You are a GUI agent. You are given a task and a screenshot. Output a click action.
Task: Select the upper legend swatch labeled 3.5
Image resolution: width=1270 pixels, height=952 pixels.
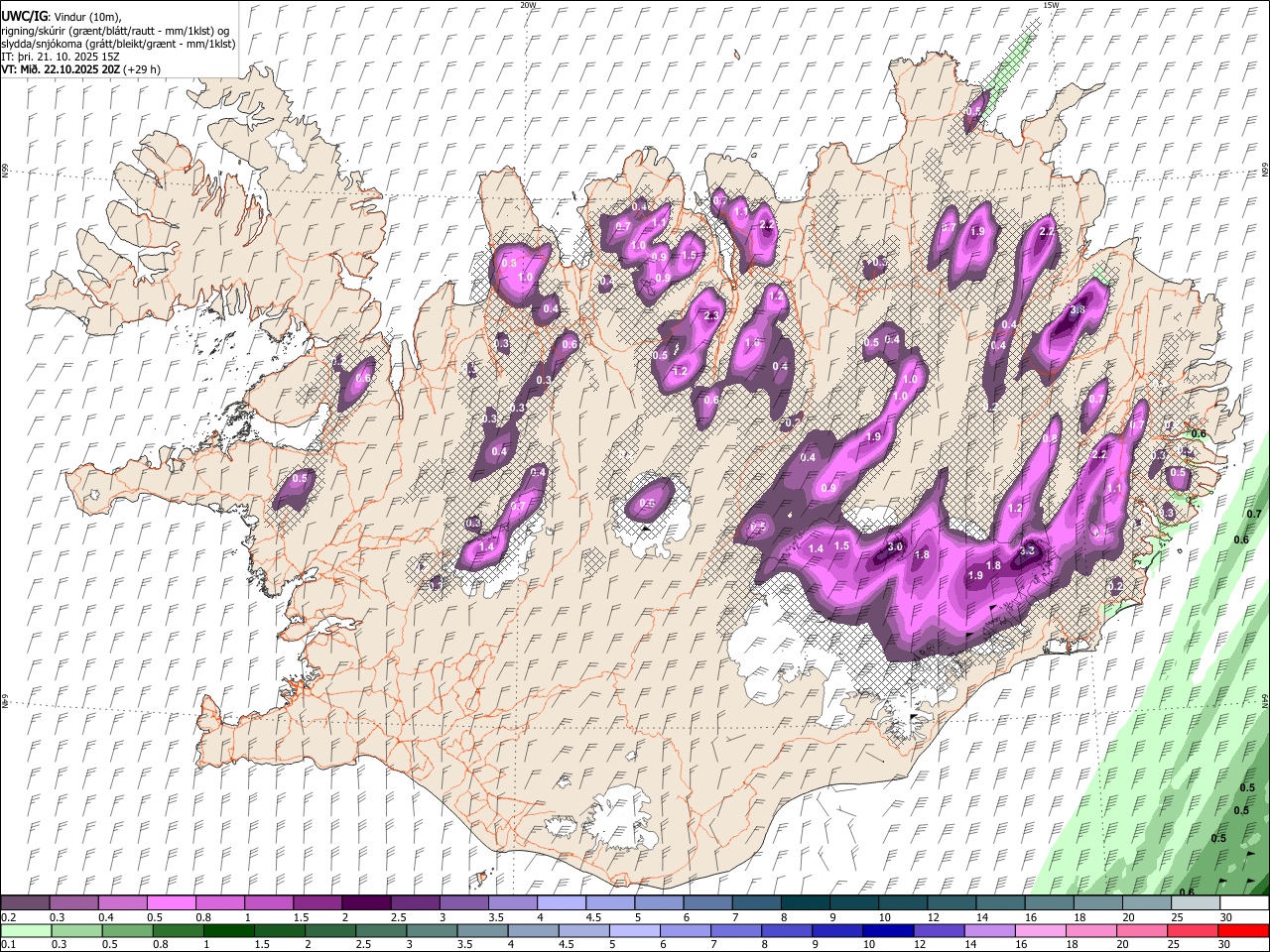pyautogui.click(x=512, y=903)
